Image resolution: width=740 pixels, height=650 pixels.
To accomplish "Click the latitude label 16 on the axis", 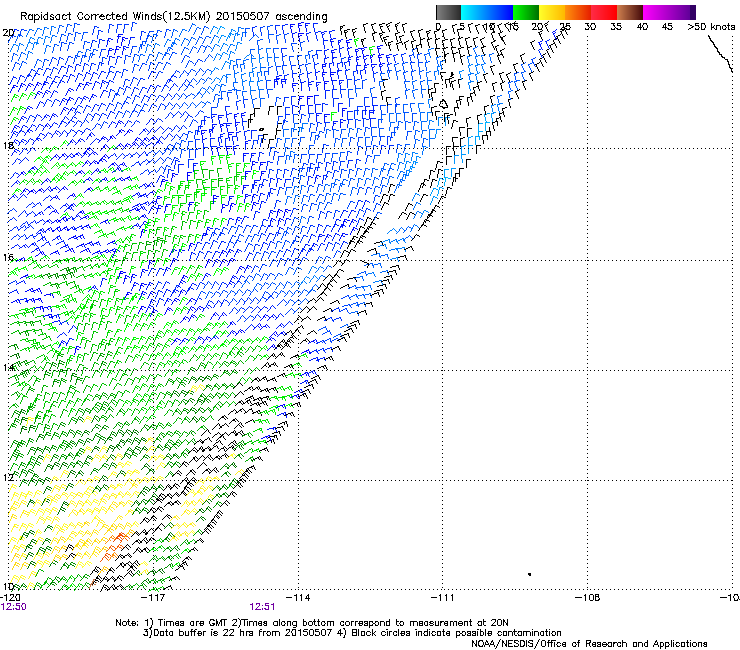I will coord(8,257).
